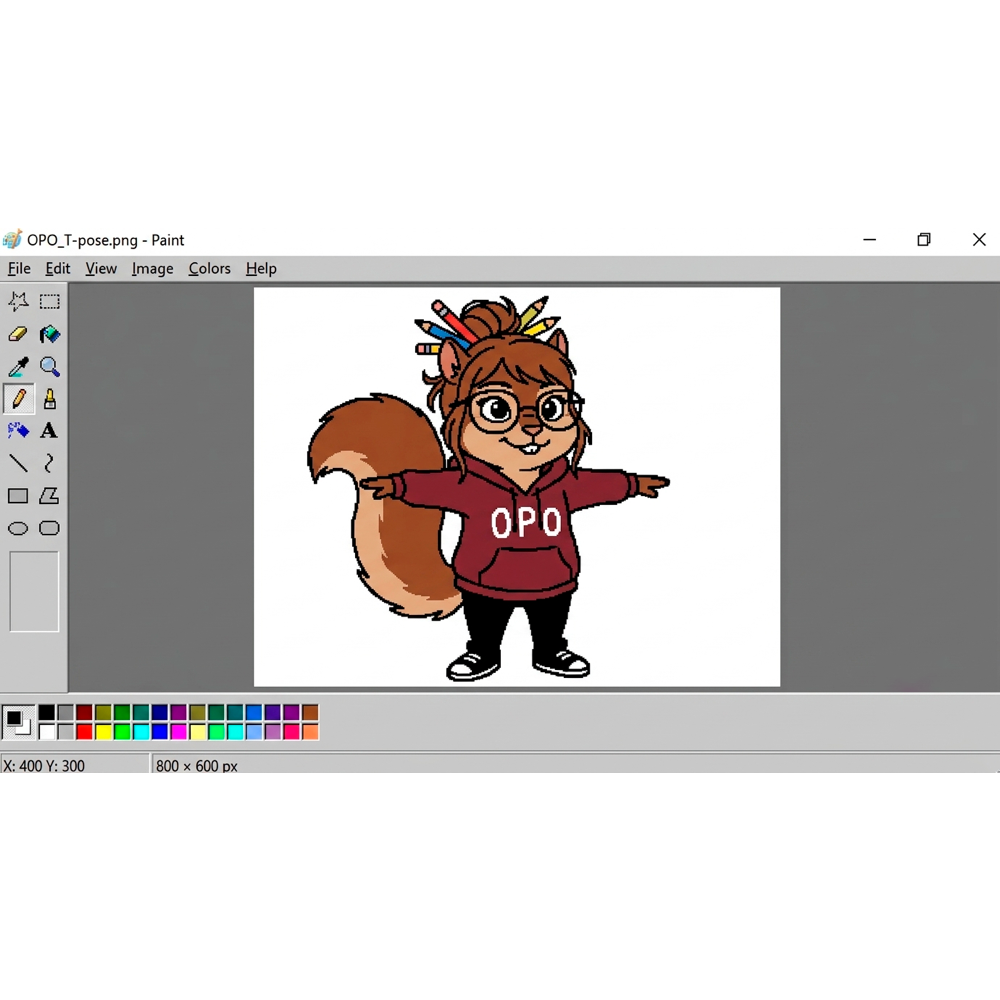Pick the yellow color swatch

pyautogui.click(x=103, y=732)
